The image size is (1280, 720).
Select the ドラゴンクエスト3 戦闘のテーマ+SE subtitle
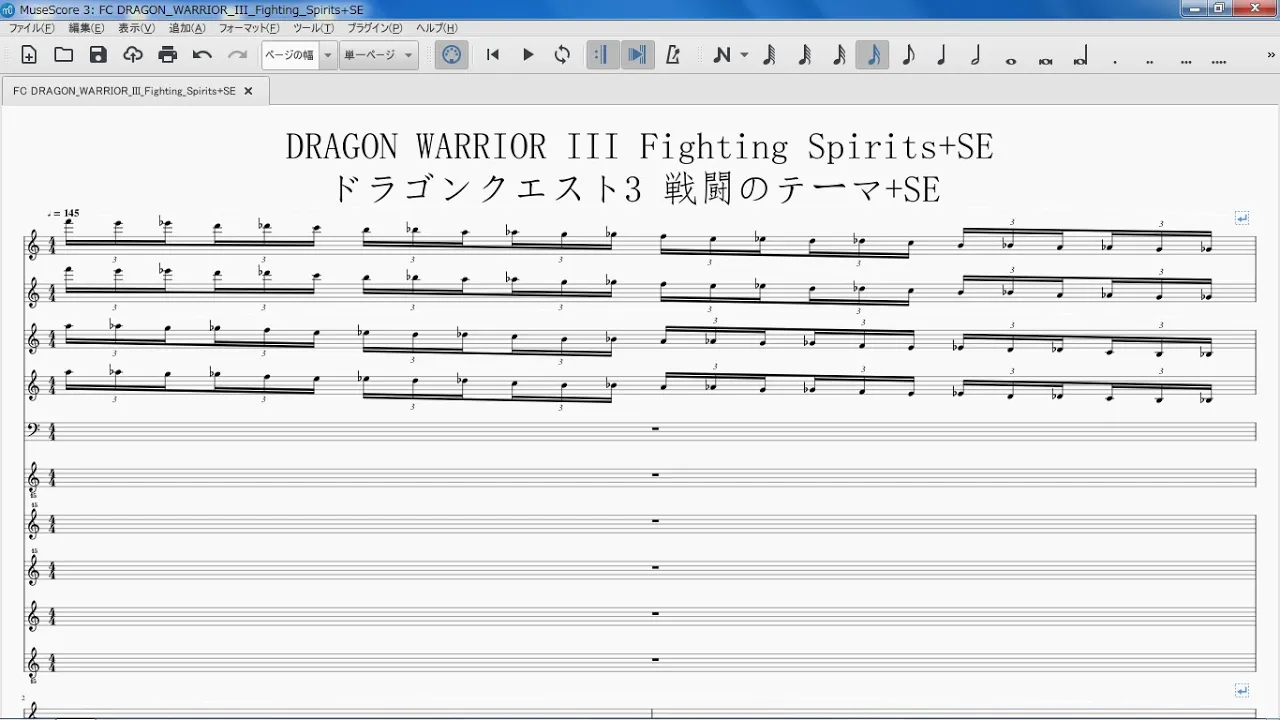(x=636, y=188)
